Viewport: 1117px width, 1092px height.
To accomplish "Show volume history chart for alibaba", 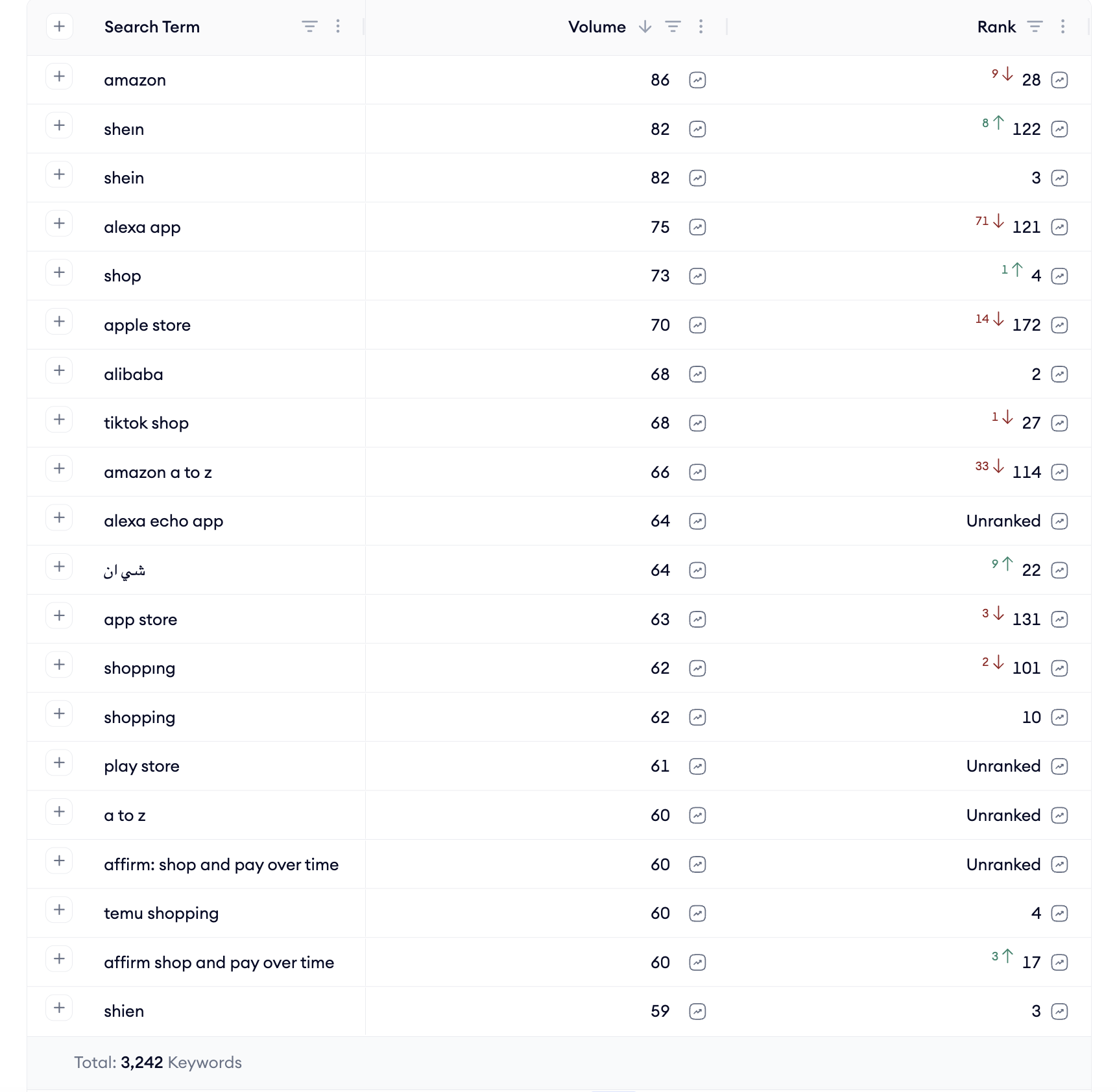I will tap(697, 374).
